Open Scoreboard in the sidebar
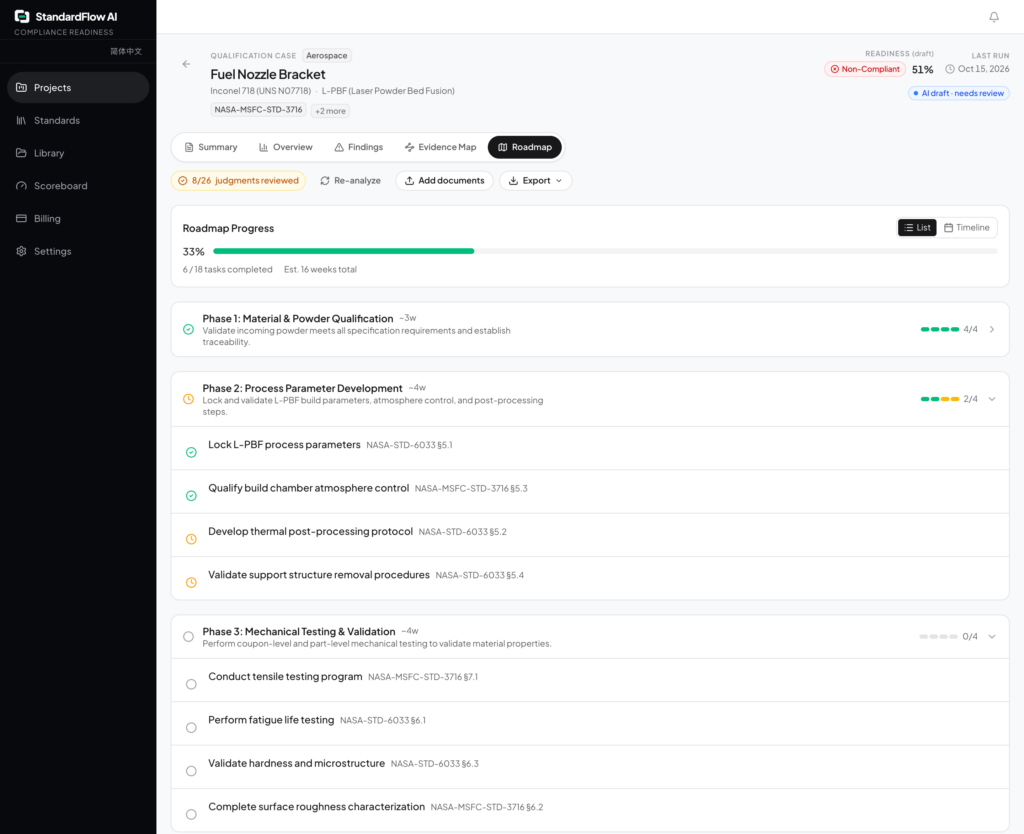1024x834 pixels. 78,185
